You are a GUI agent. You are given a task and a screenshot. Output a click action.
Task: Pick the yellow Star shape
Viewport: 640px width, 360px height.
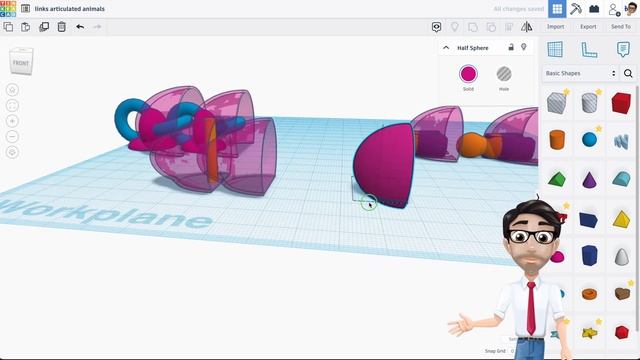[589, 333]
